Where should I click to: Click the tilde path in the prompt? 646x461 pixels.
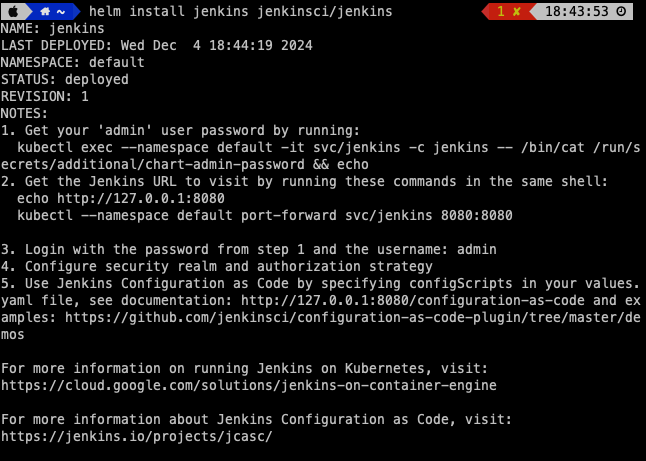[x=61, y=12]
